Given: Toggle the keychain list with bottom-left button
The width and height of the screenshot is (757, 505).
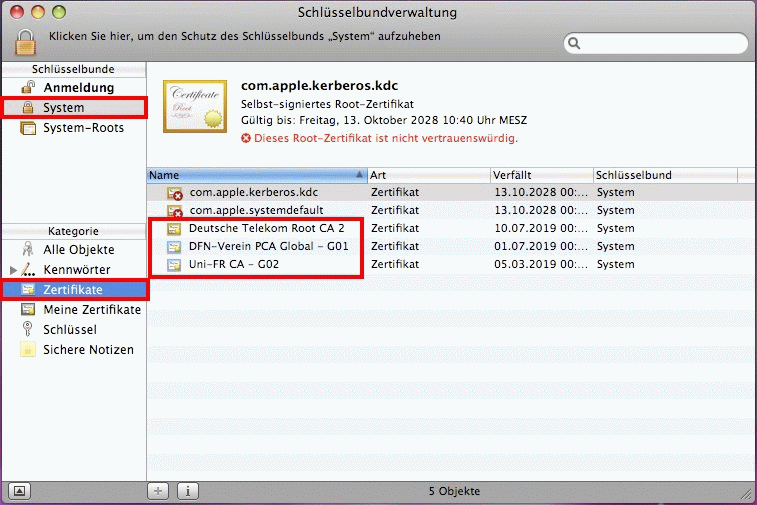Looking at the screenshot, I should coord(19,491).
